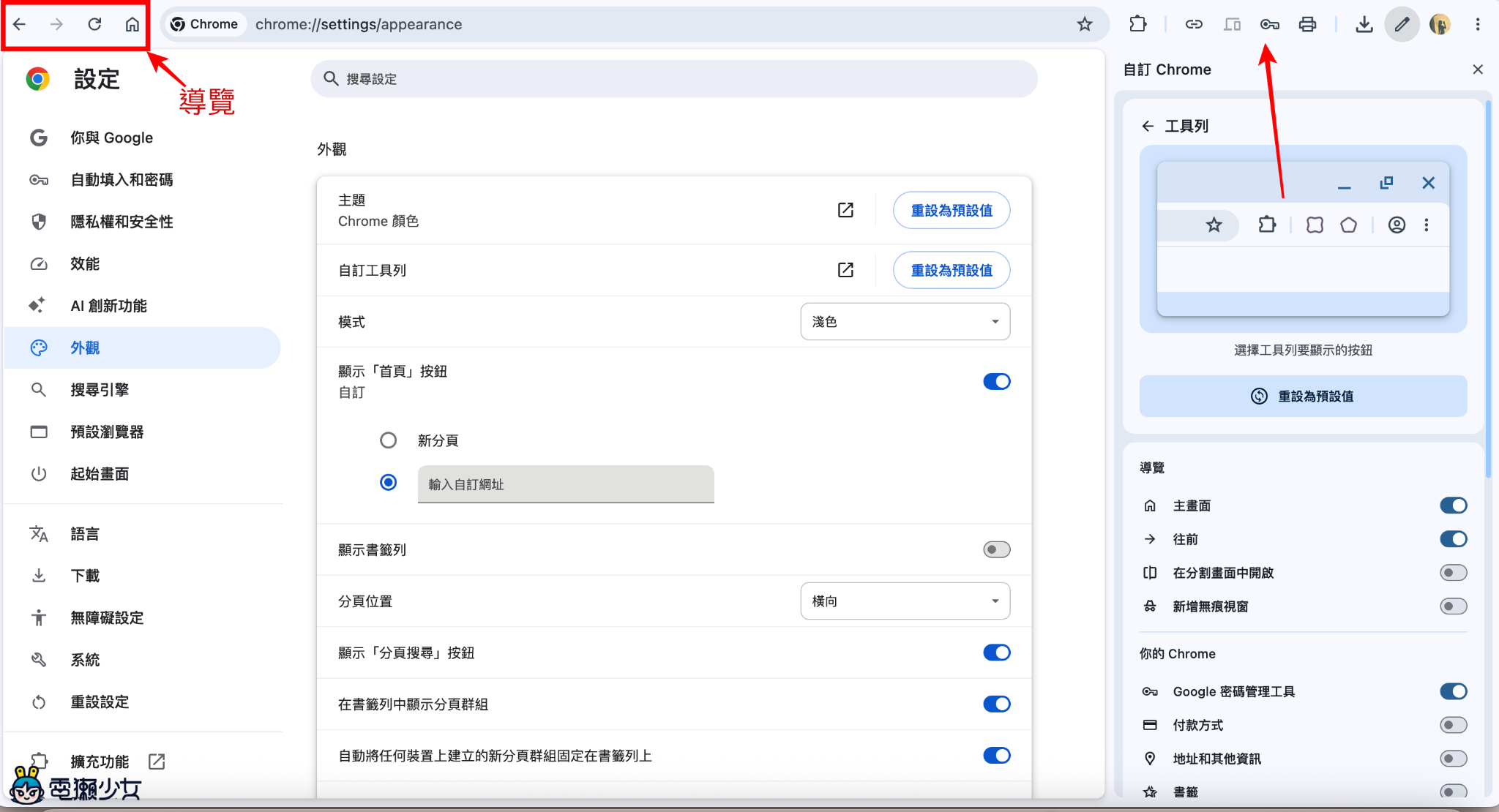The width and height of the screenshot is (1499, 812).
Task: Click the 在分割畫面中開啟 split view icon
Action: click(1150, 573)
